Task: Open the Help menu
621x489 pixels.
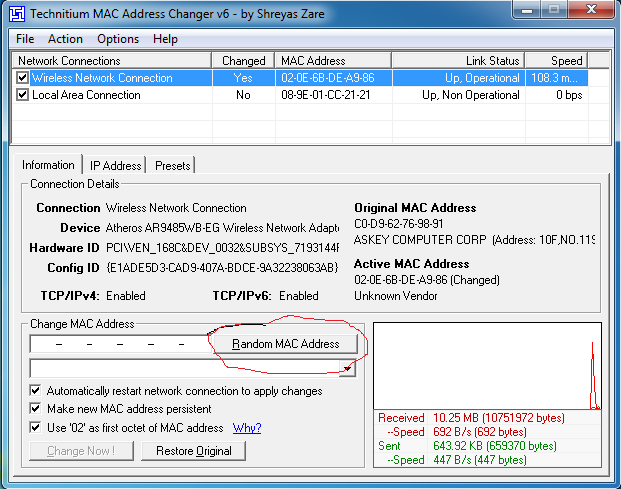Action: tap(165, 39)
